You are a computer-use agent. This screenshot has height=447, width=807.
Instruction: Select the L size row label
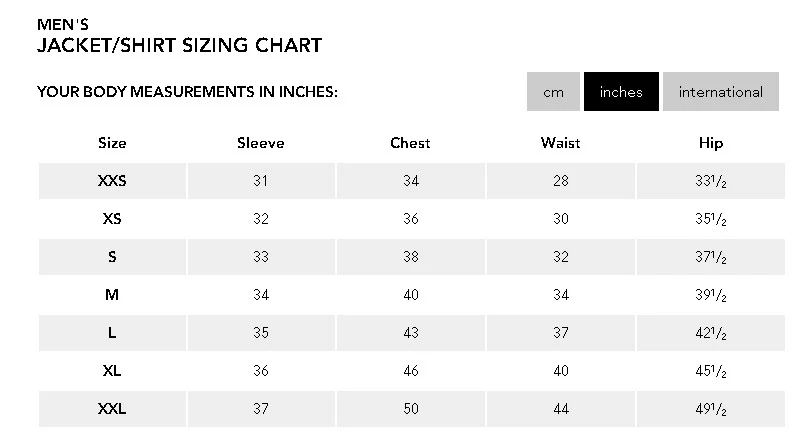(112, 333)
